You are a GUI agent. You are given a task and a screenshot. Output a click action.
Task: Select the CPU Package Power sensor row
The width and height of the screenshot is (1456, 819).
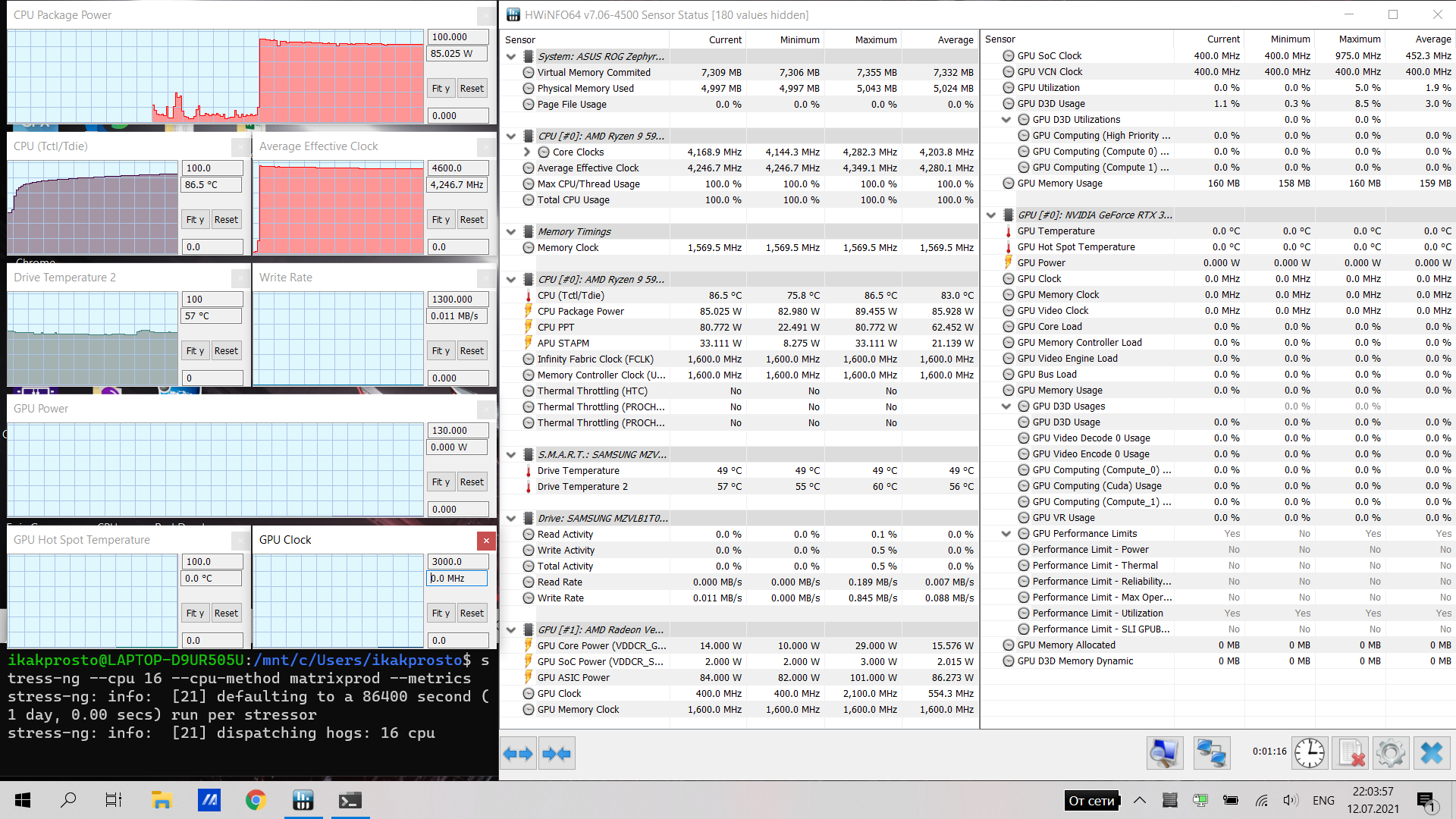[x=739, y=312]
